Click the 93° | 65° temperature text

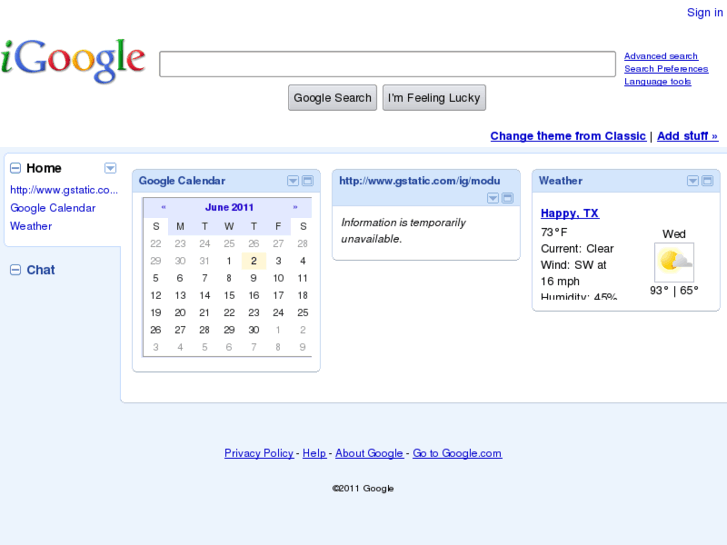pos(674,290)
